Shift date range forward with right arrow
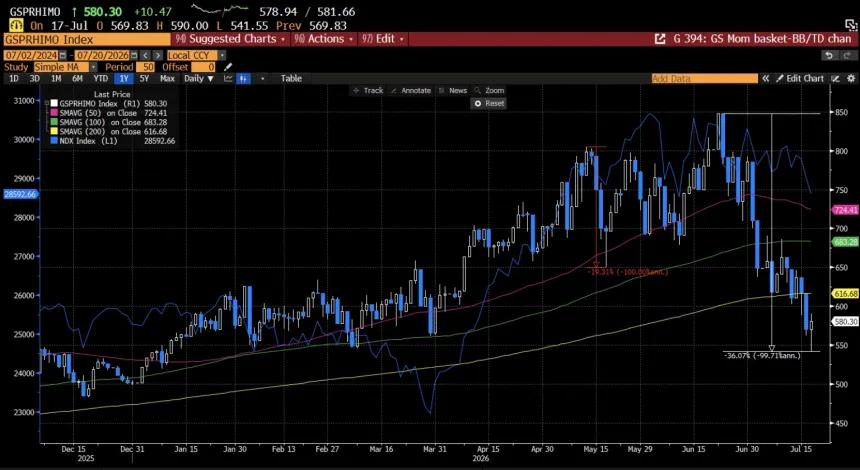Viewport: 860px width, 470px height. tap(157, 55)
